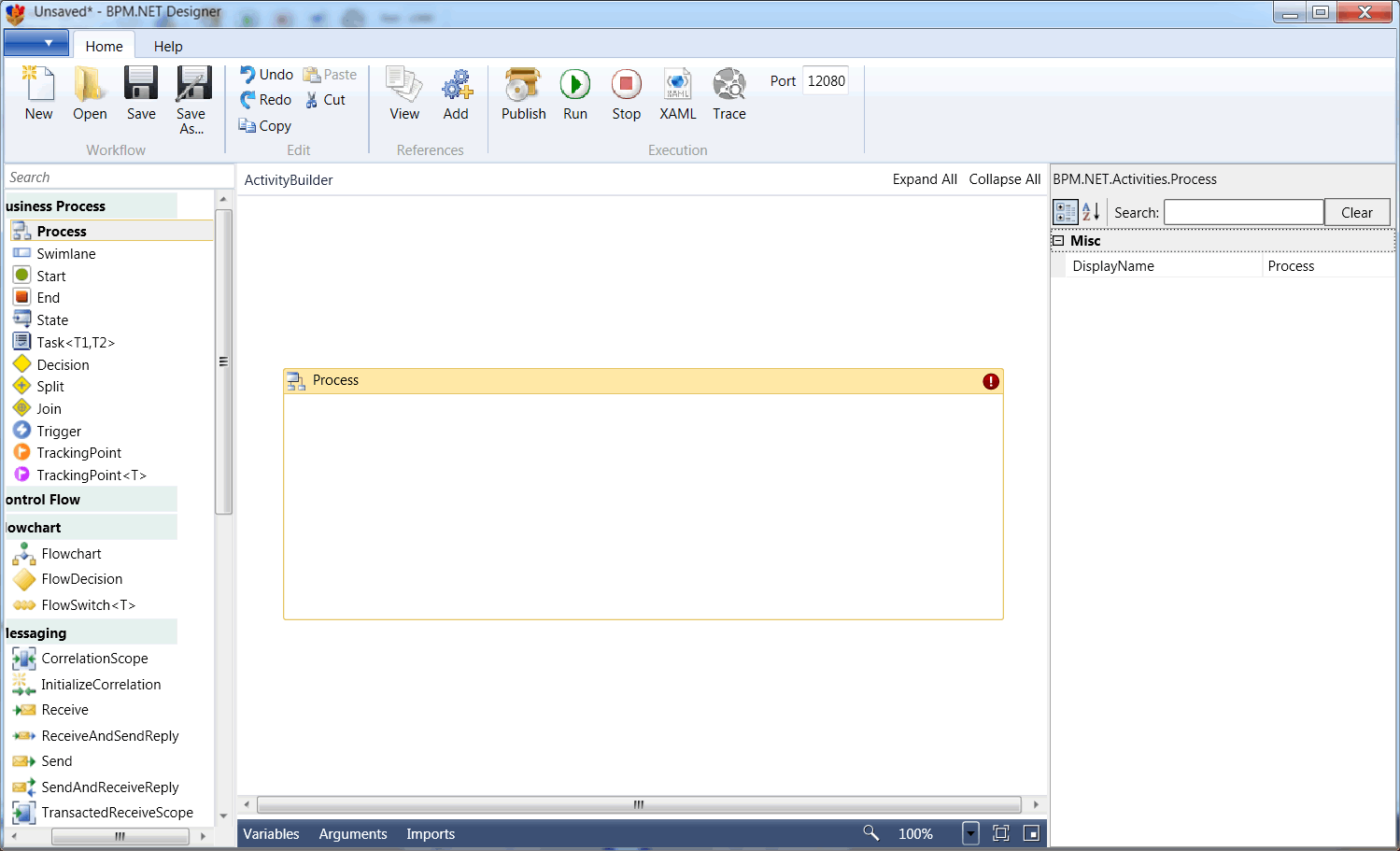Open the Arguments panel
1400x851 pixels.
pos(353,834)
